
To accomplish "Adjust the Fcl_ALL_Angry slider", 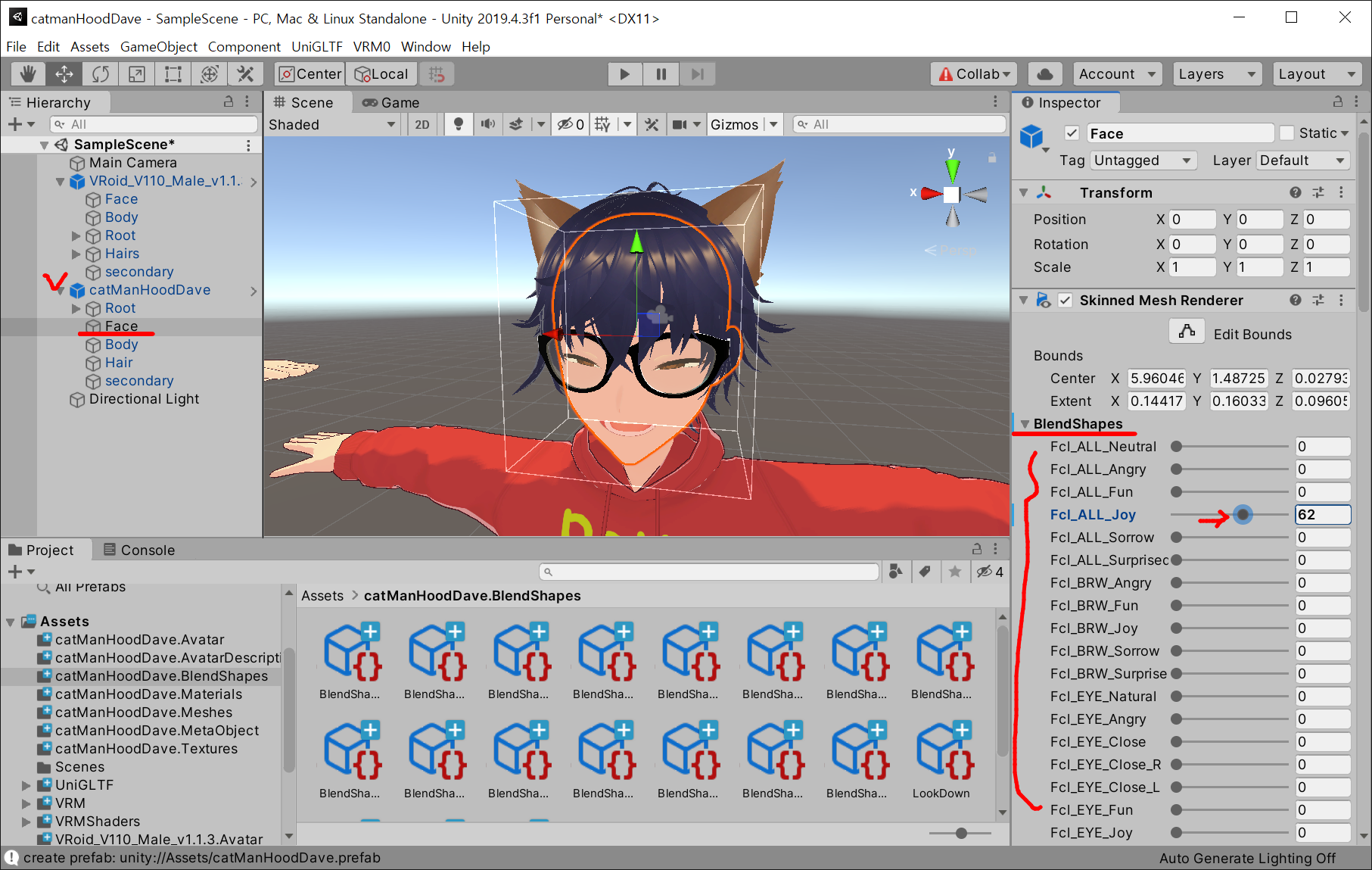I will tap(1228, 469).
